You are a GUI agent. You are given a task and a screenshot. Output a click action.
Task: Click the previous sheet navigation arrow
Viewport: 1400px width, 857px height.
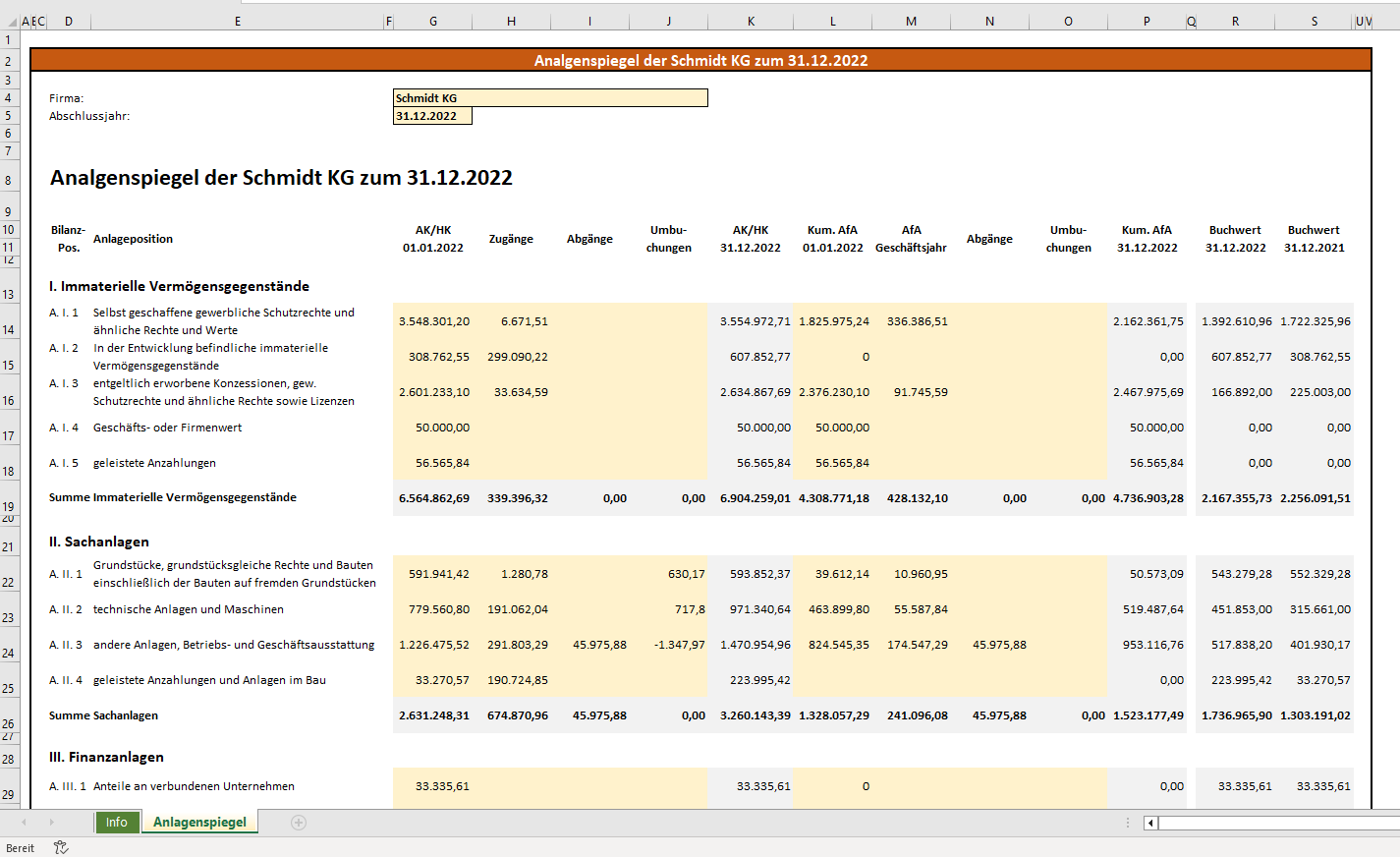click(x=24, y=823)
